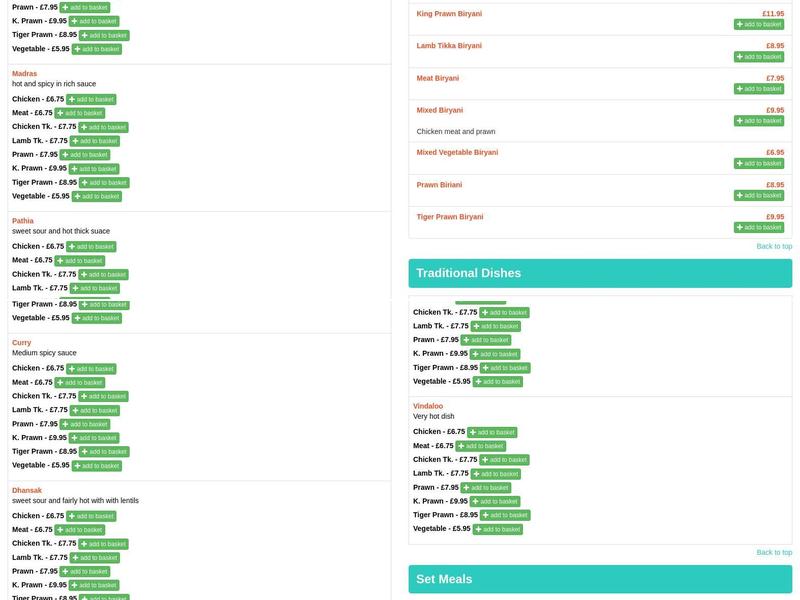Add Dhansak Lamb Tk. to basket
This screenshot has height=600, width=800.
94,558
